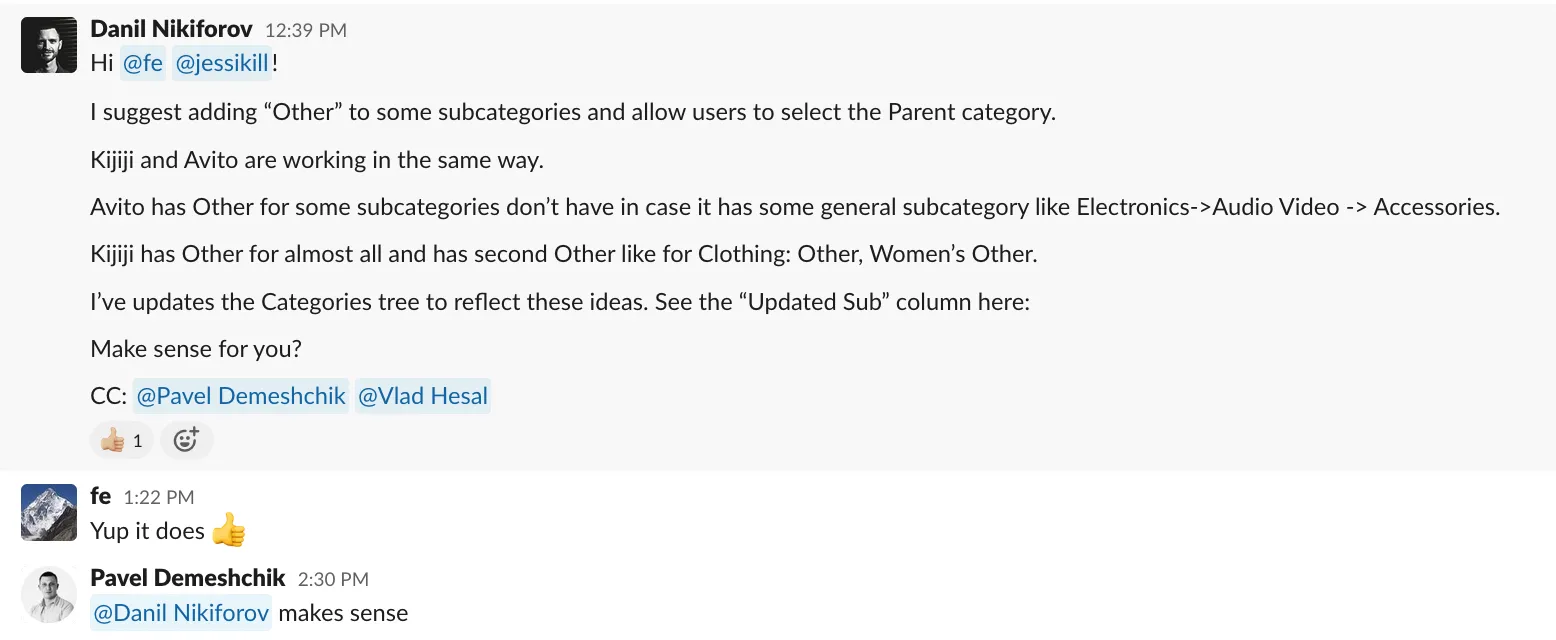The width and height of the screenshot is (1556, 640).
Task: Click Pavel Demeshchik's sender name
Action: click(188, 578)
